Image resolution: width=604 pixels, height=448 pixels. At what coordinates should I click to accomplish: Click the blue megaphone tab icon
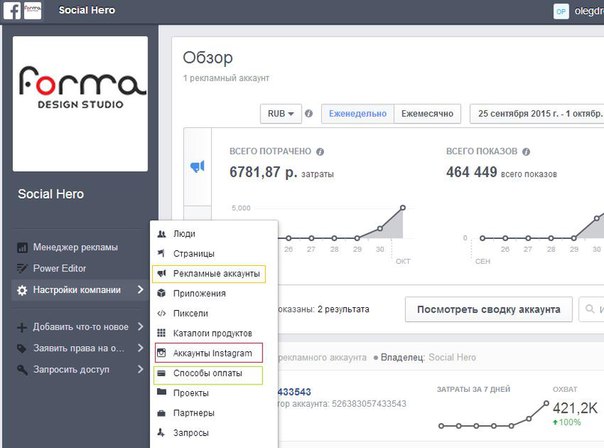coord(197,166)
